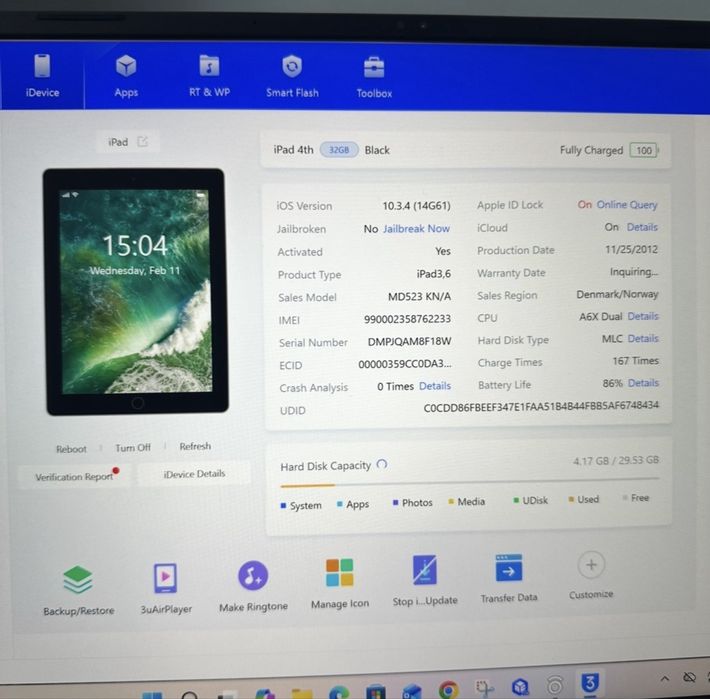710x699 pixels.
Task: Click the Production Date 11/25/2012
Action: 631,249
